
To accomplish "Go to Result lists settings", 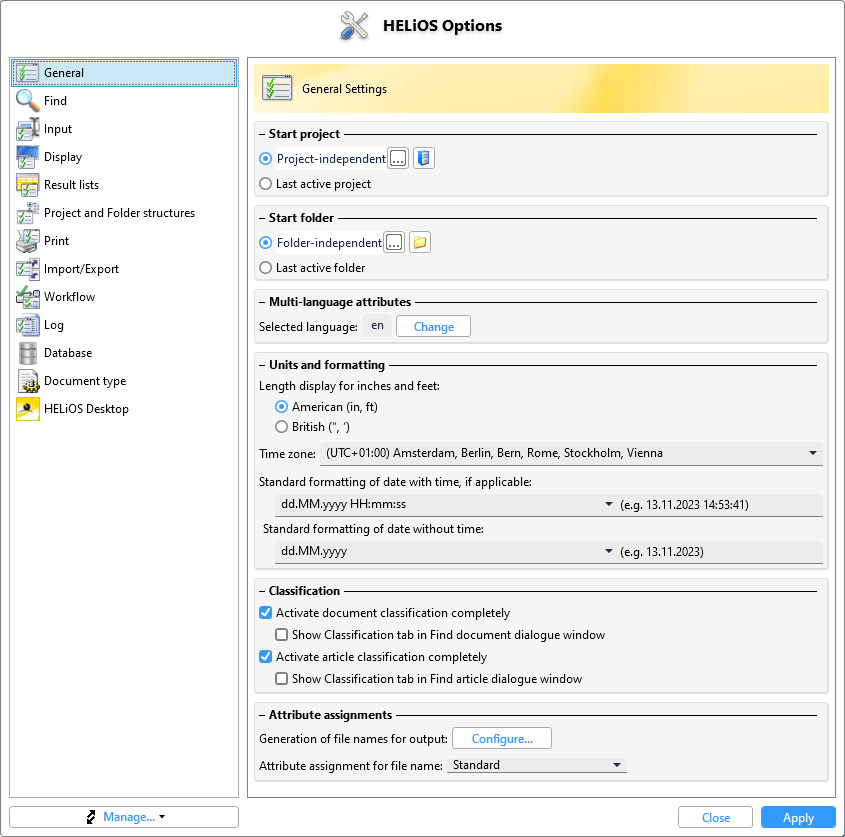I will [124, 185].
